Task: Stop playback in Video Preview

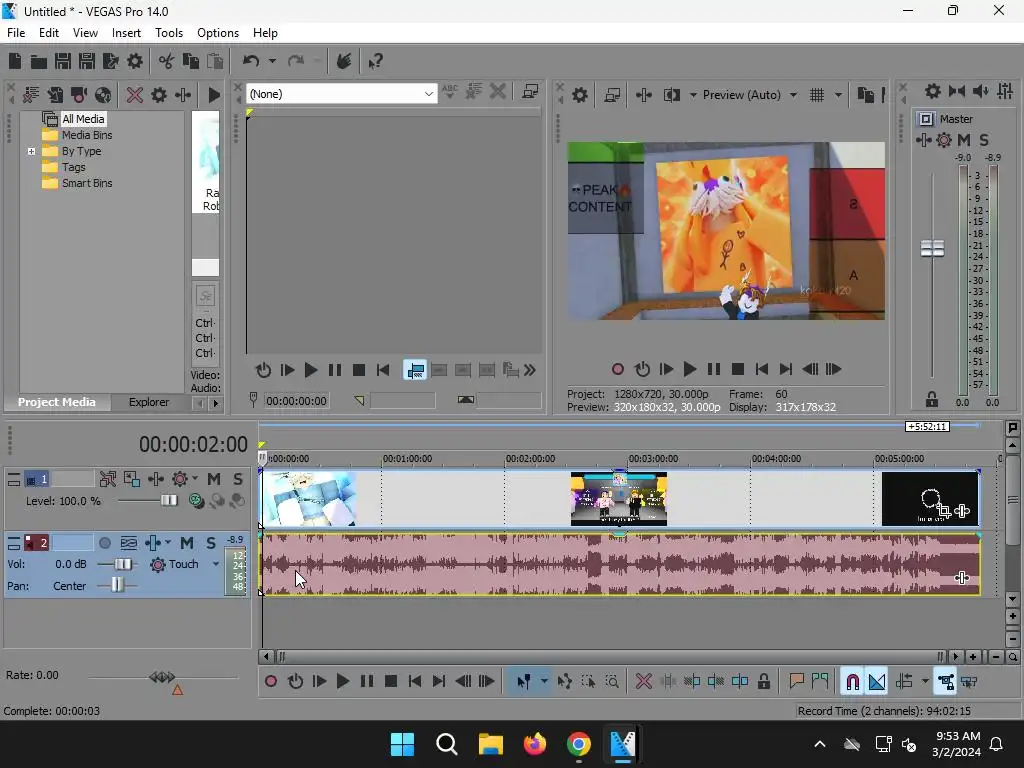Action: [738, 370]
